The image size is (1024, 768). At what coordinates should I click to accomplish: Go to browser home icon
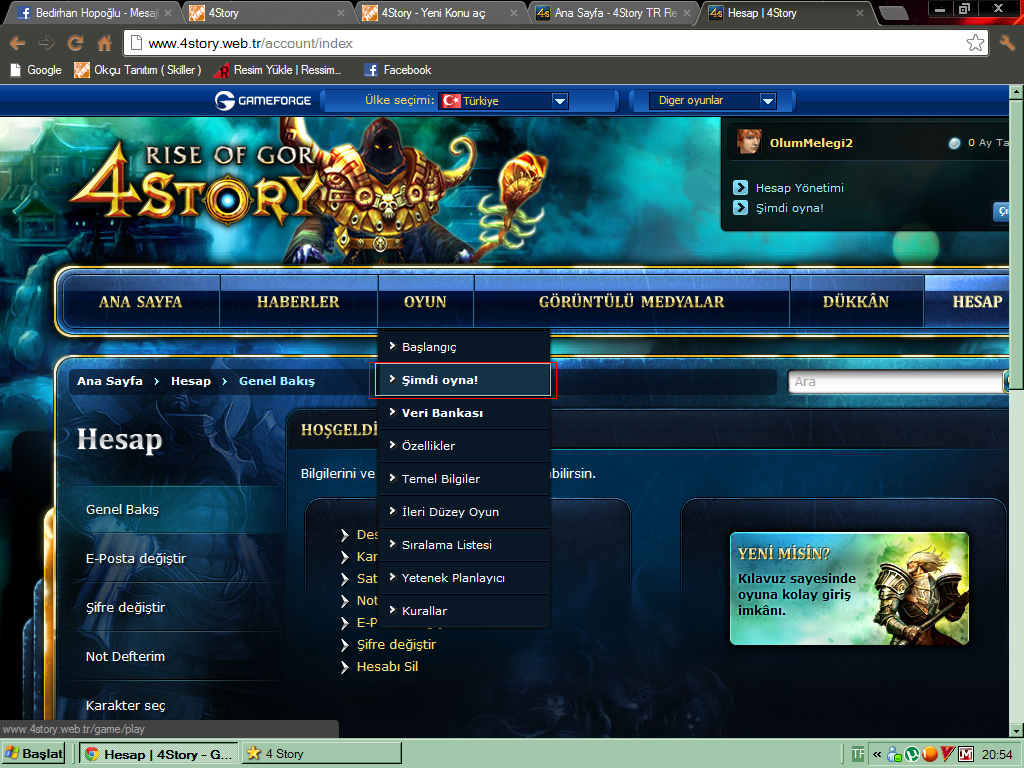[x=104, y=44]
